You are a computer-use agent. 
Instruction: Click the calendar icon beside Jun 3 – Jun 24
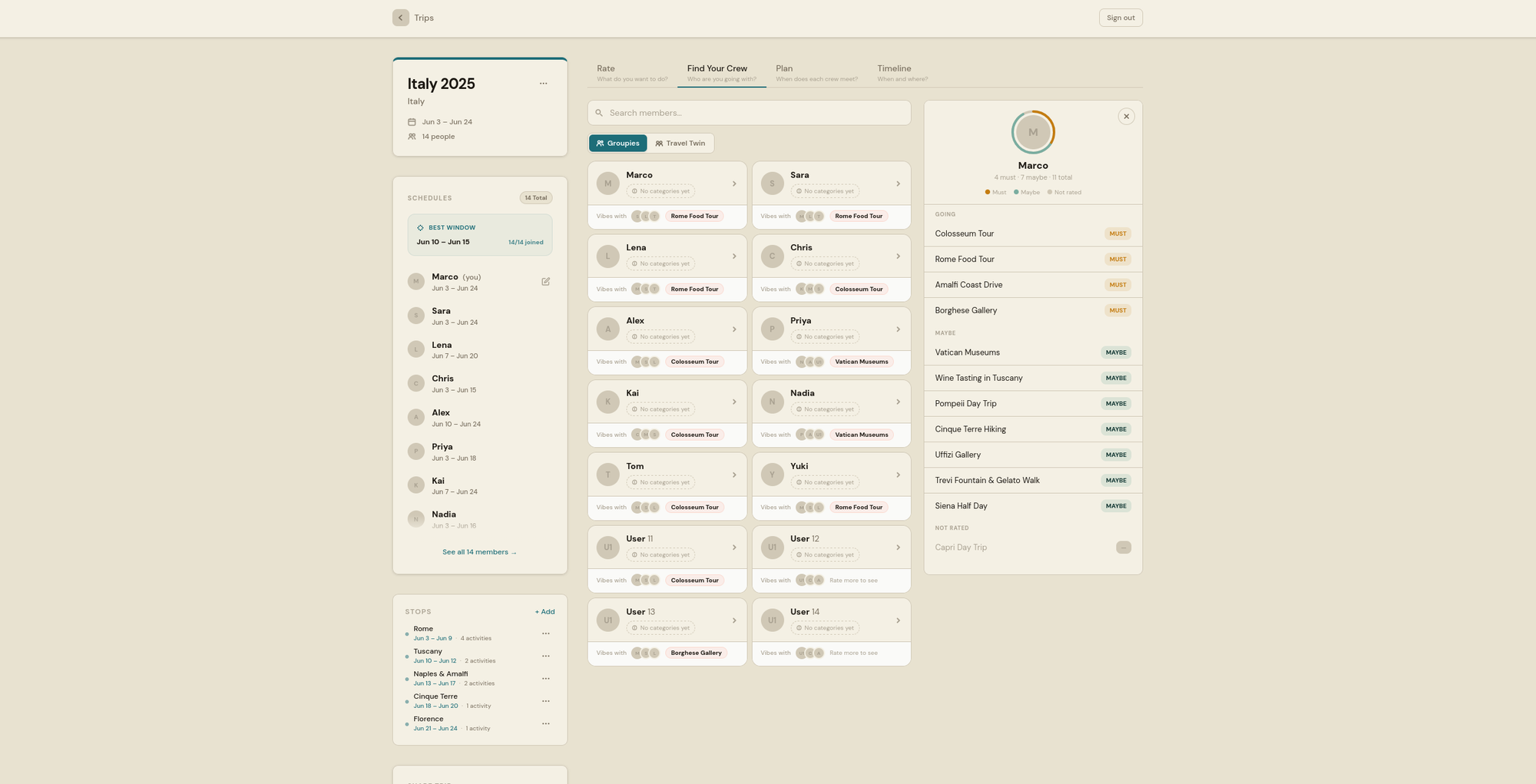pyautogui.click(x=412, y=122)
